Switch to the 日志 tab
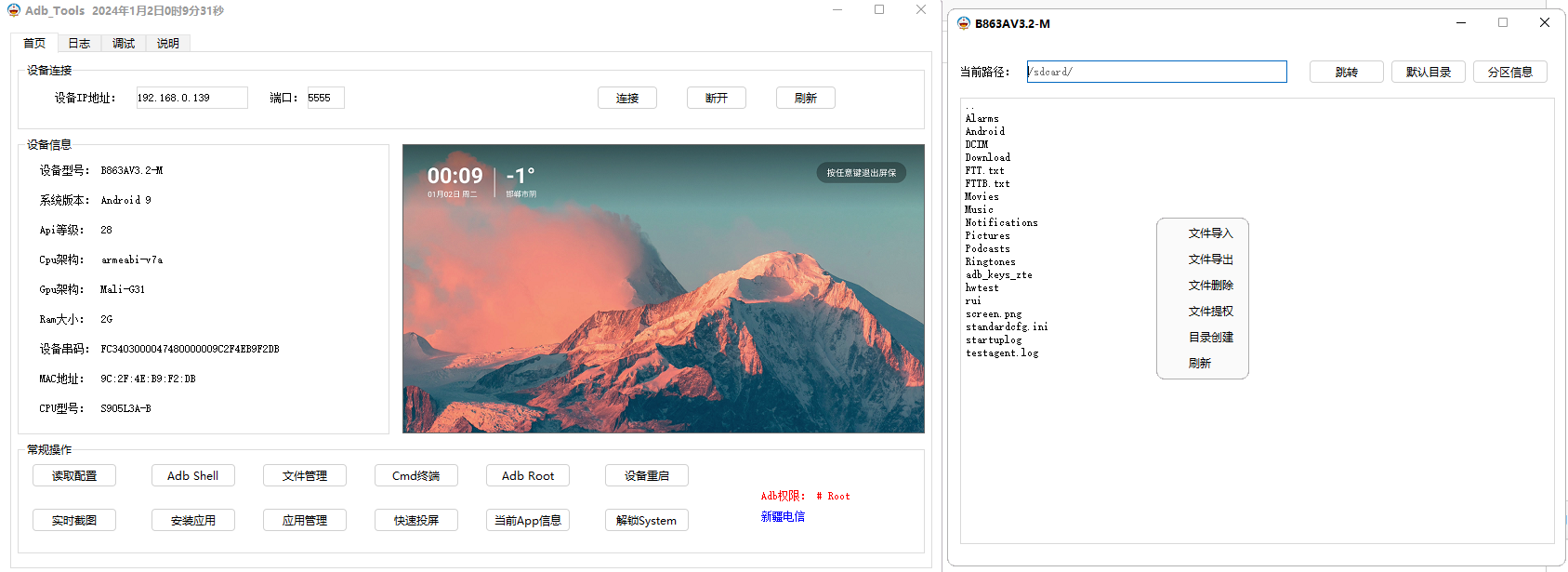The width and height of the screenshot is (1568, 572). [x=79, y=44]
